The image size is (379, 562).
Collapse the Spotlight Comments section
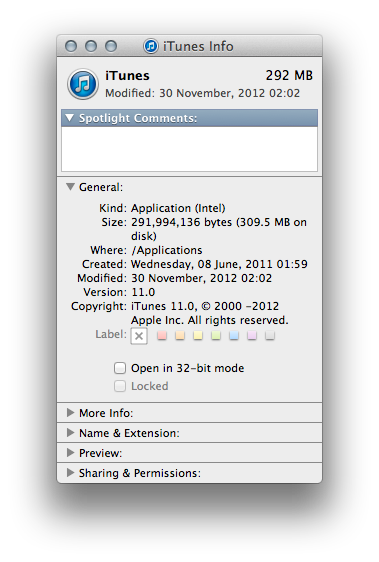tap(70, 118)
